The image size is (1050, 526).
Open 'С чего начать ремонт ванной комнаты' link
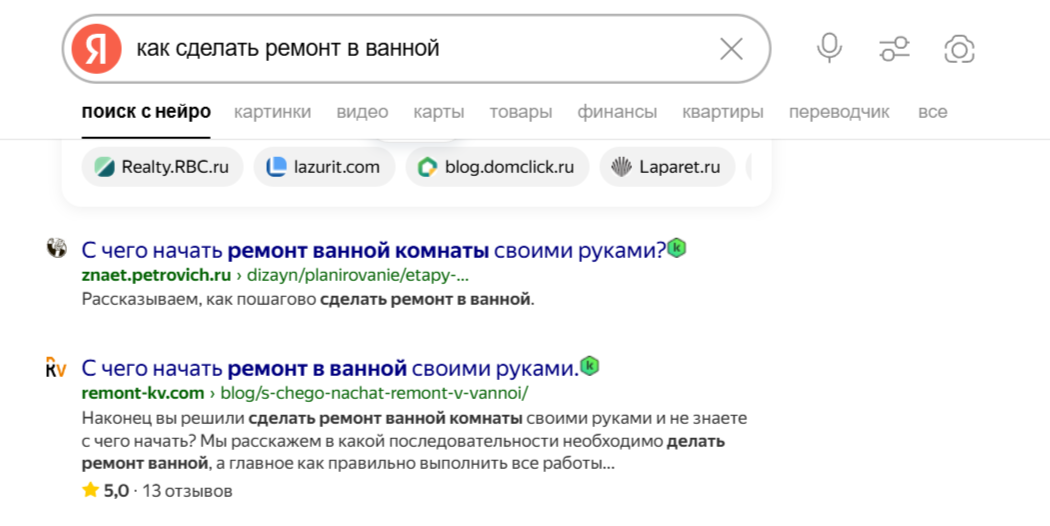click(x=374, y=250)
